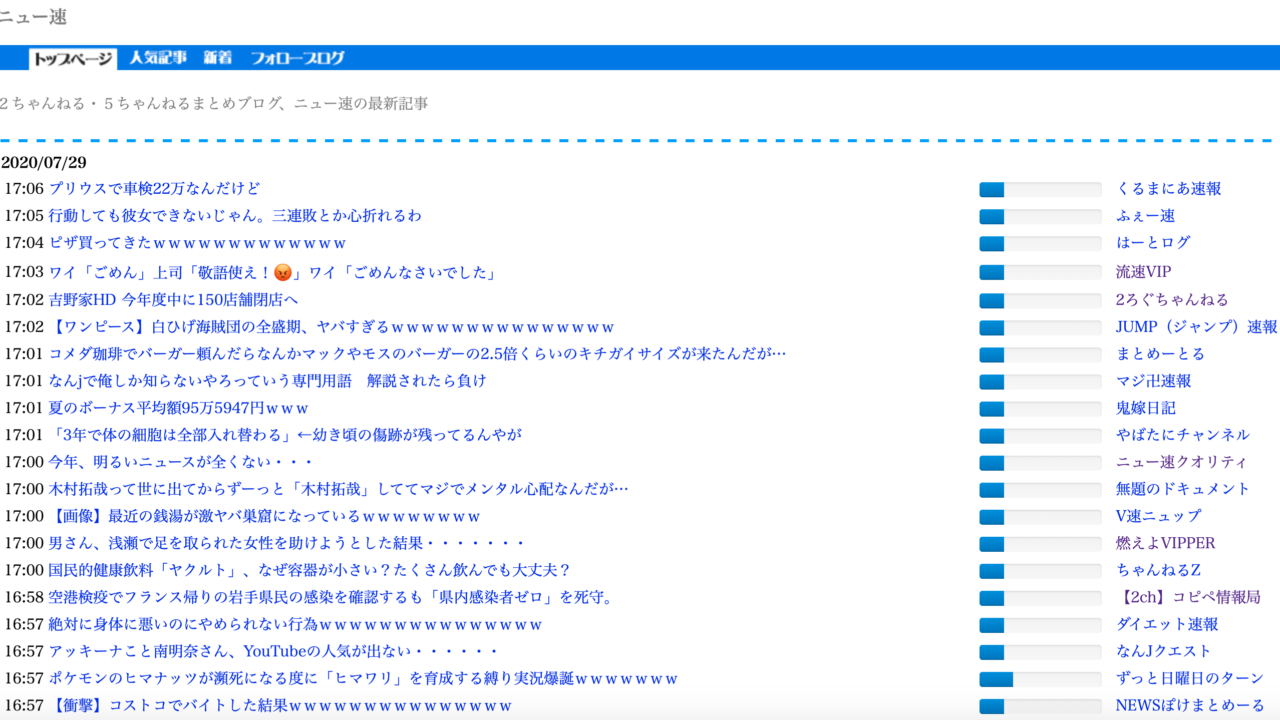
Task: Open the 新着 tab
Action: click(218, 58)
